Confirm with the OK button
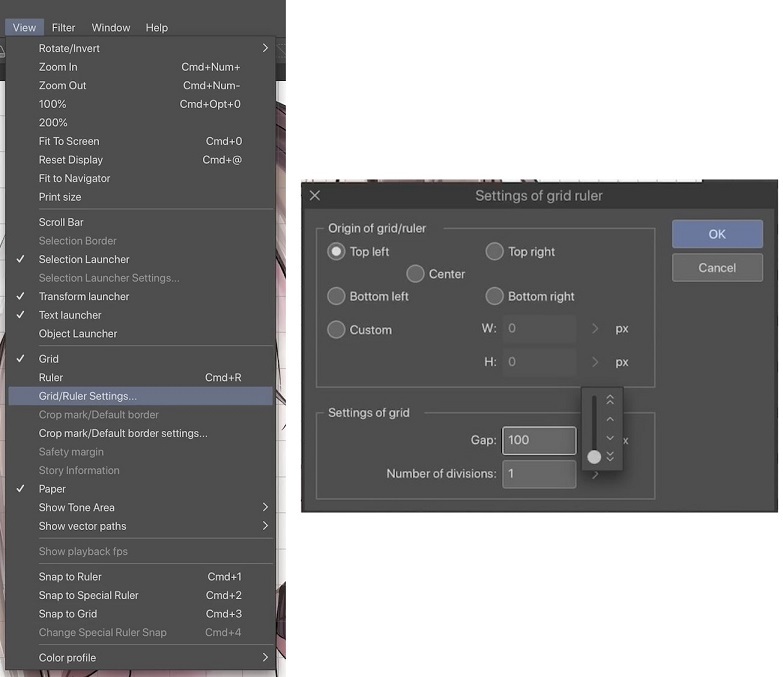Viewport: 783px width, 677px height. (x=717, y=234)
